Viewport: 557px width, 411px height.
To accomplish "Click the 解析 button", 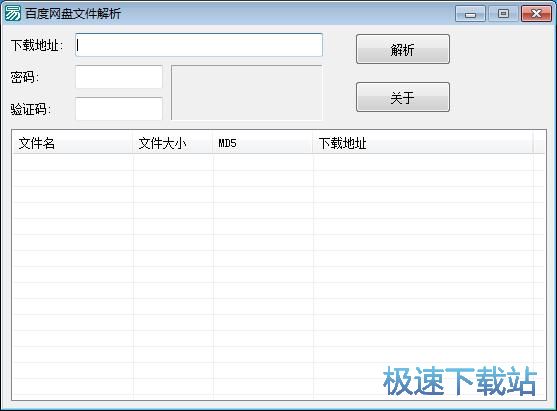I will 403,49.
